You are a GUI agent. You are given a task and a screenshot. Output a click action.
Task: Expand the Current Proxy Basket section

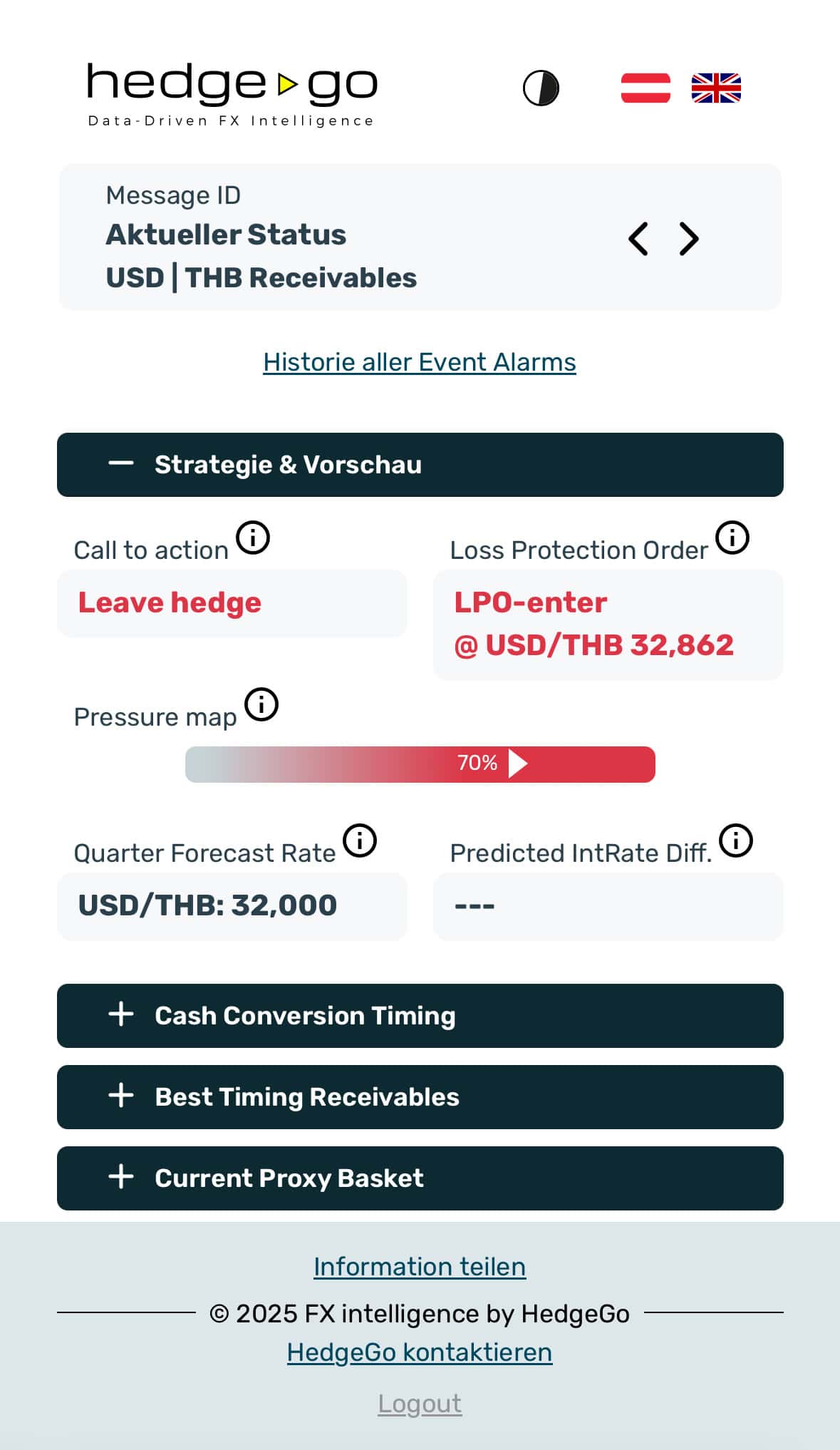tap(420, 1178)
